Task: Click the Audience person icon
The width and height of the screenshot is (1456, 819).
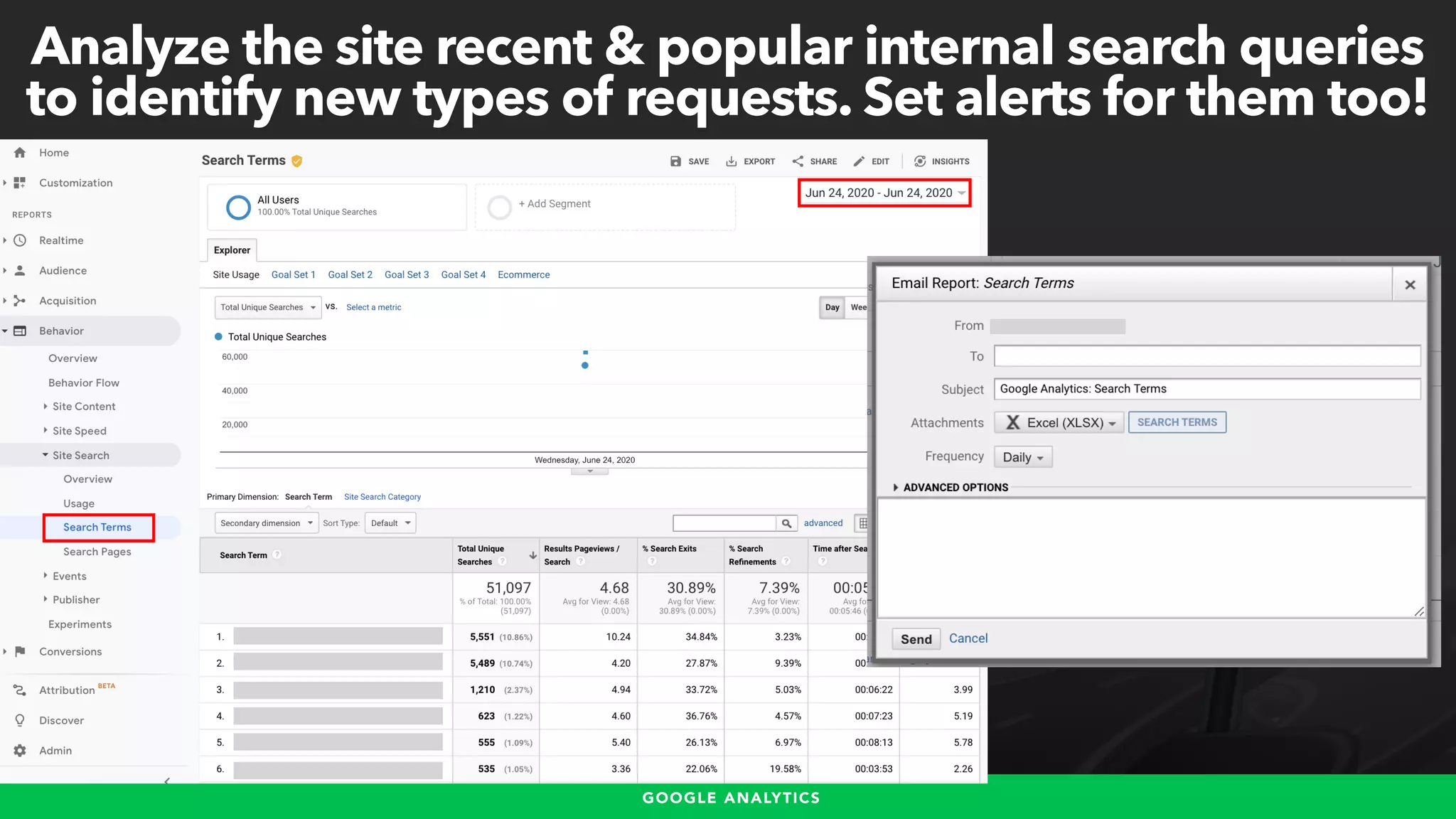Action: [20, 271]
